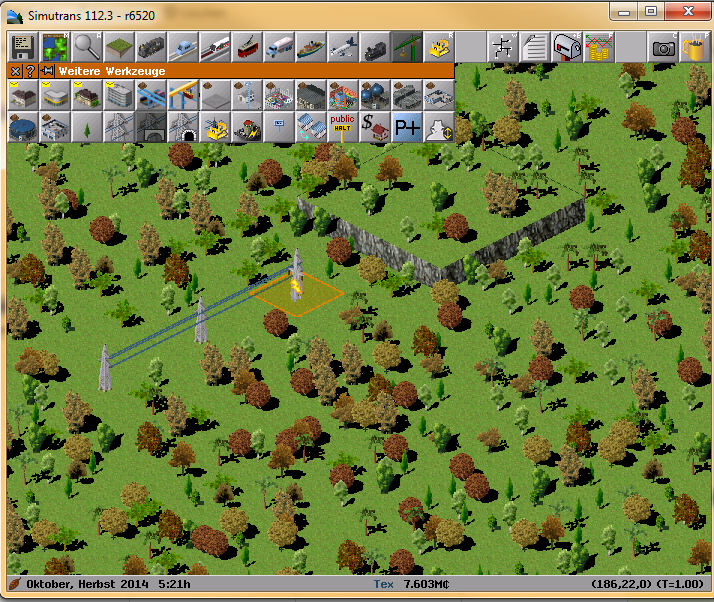
Task: Open help for the Weitere Werkzeuge panel
Action: 31,71
